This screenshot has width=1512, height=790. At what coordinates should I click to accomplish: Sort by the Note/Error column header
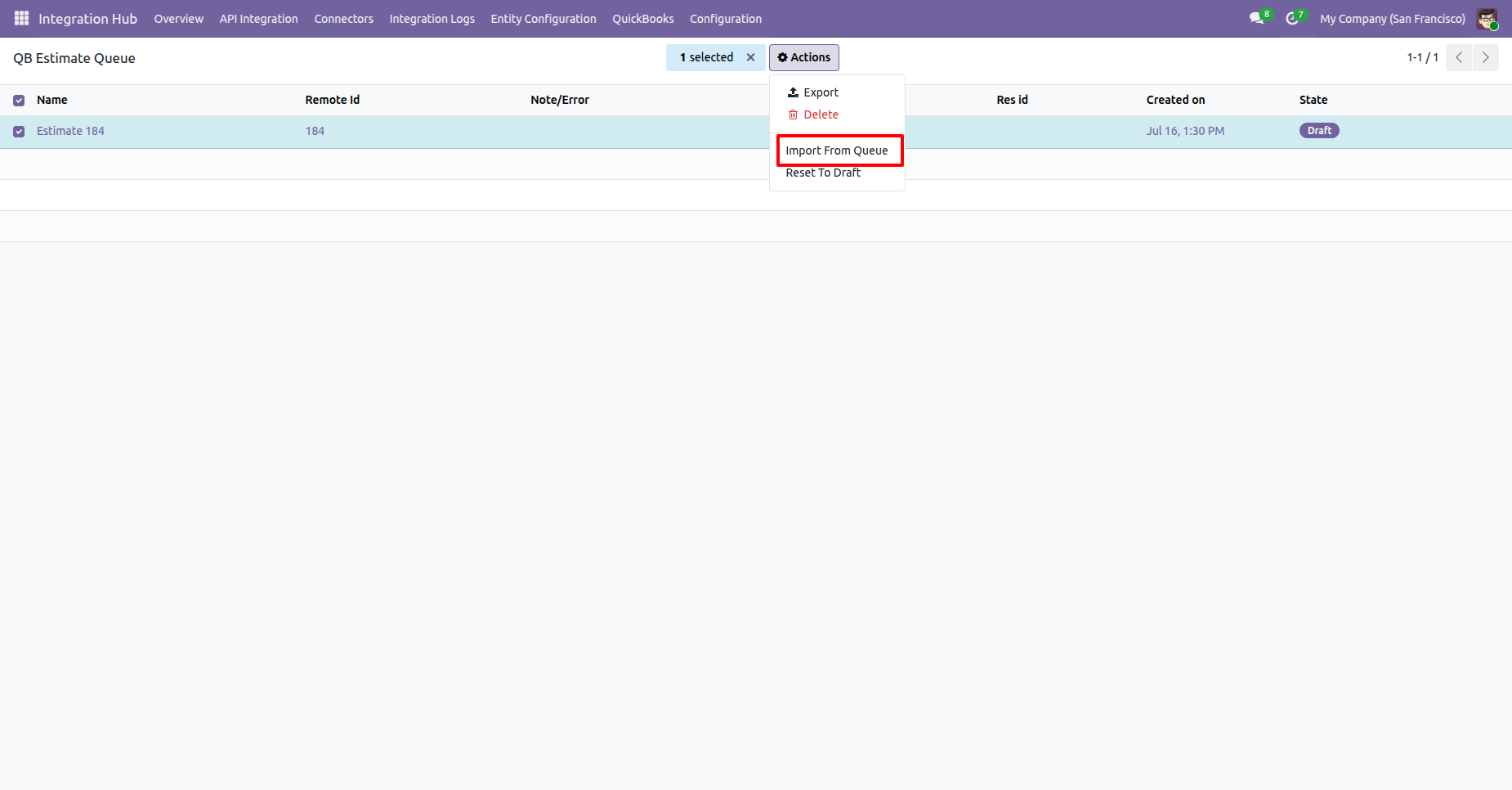coord(560,100)
